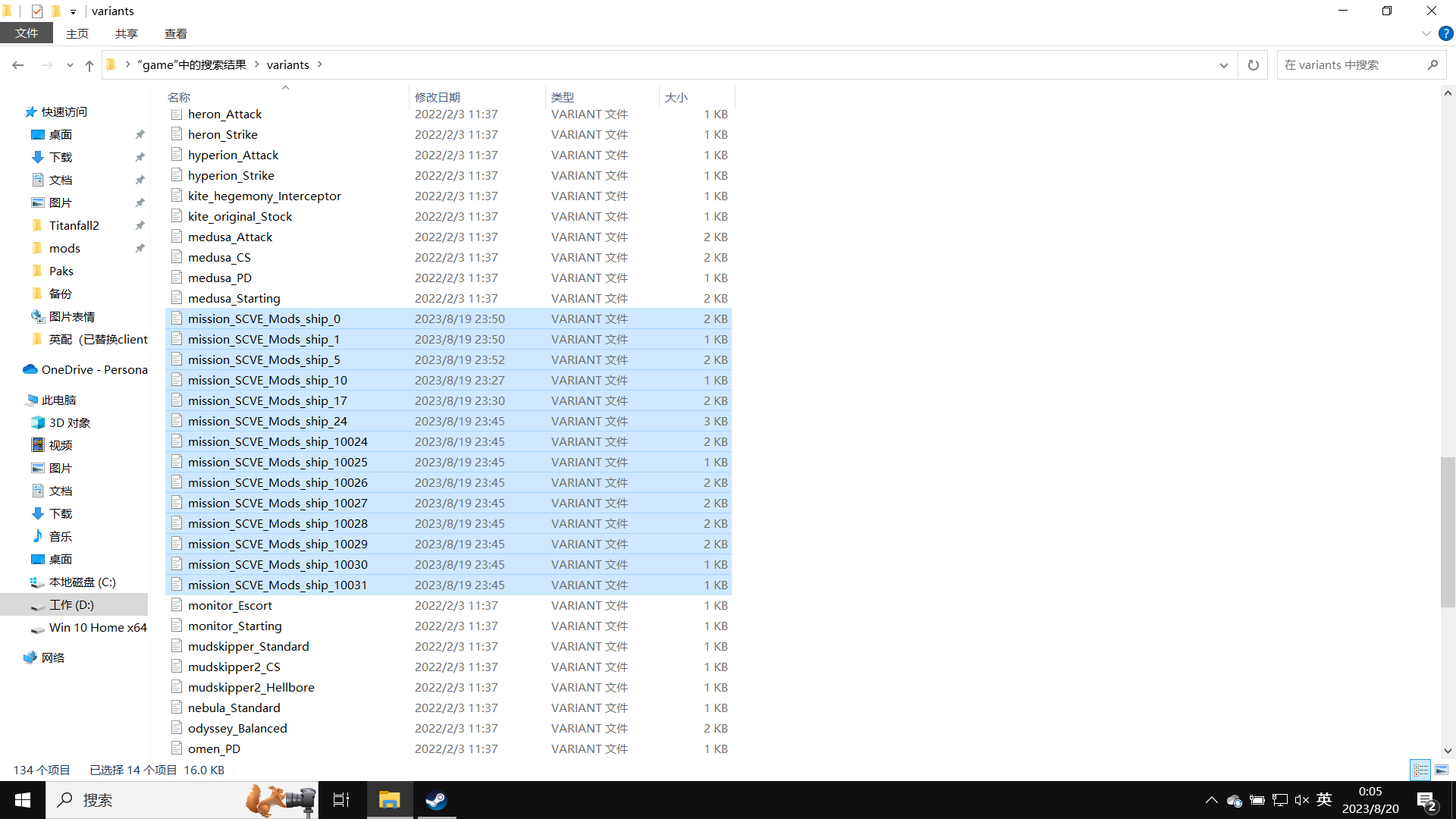Expand the ribbon with the chevron
This screenshot has height=819, width=1456.
(1426, 33)
